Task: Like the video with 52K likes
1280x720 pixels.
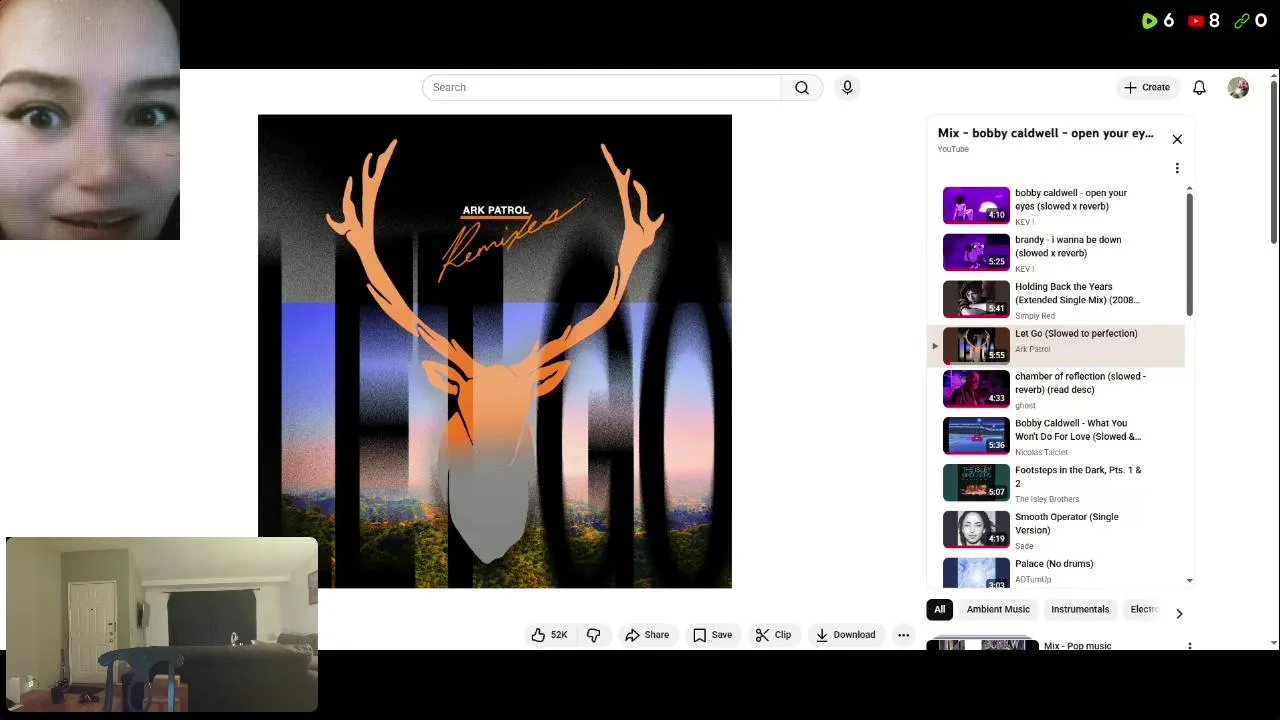Action: [549, 635]
